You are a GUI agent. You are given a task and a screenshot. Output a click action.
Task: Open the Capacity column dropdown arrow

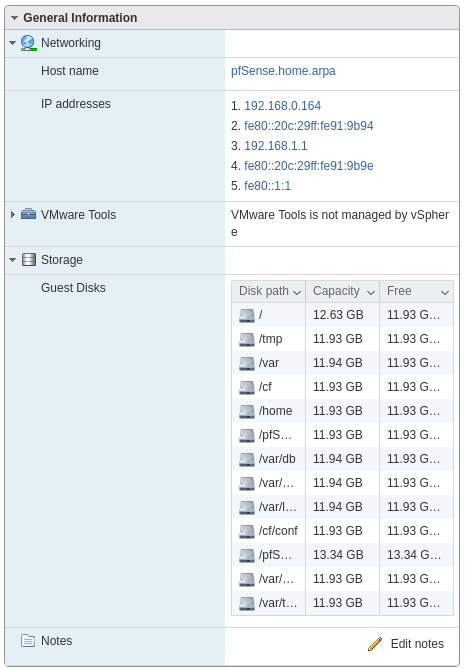coord(371,292)
